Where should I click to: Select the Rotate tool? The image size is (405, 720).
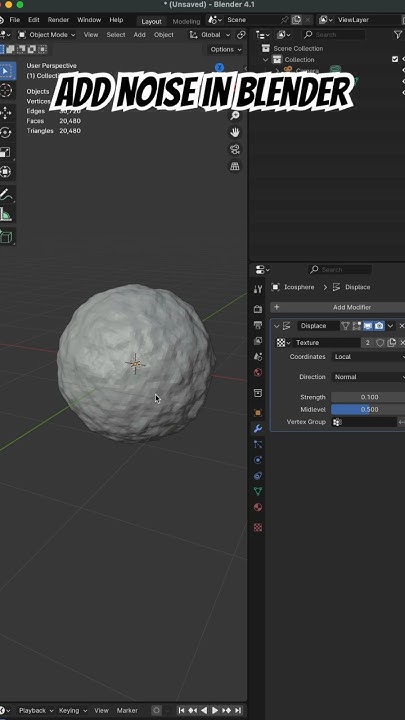click(x=6, y=133)
